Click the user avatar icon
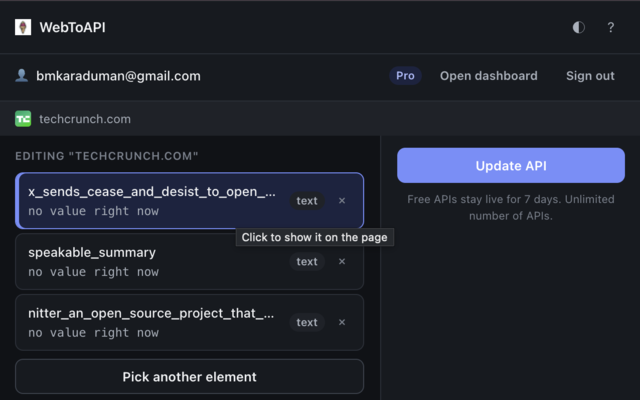This screenshot has width=640, height=400. tap(22, 76)
